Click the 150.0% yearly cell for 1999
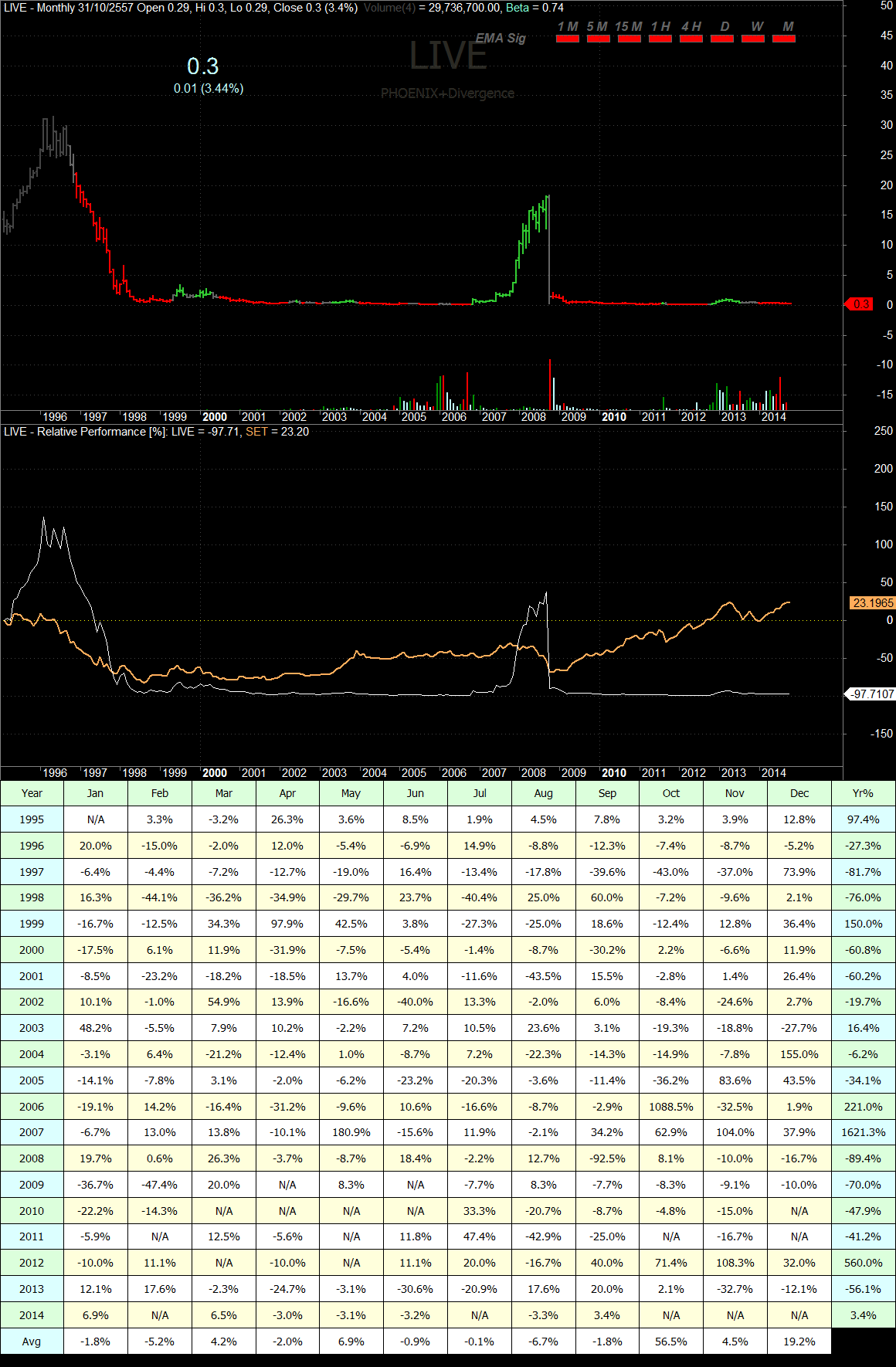896x1367 pixels. 863,924
